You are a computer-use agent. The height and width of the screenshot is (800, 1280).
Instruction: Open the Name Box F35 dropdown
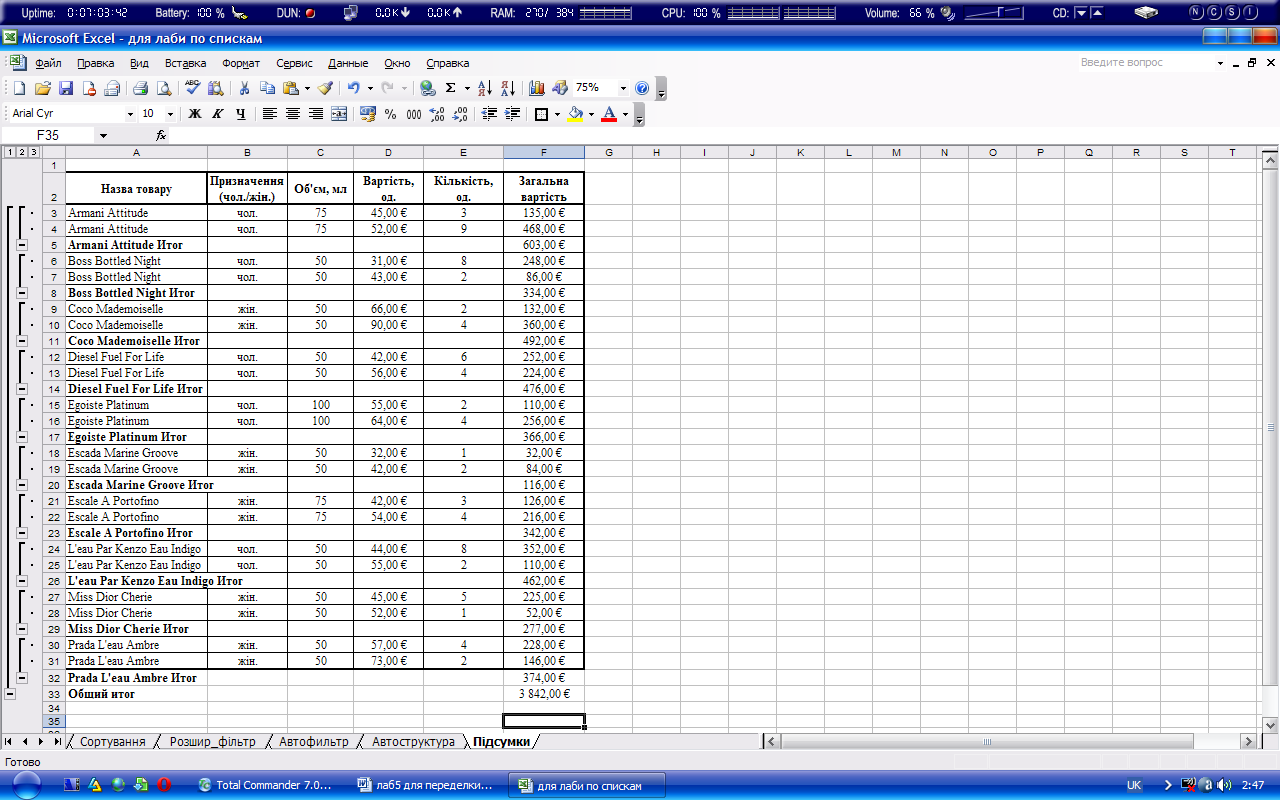tap(102, 135)
